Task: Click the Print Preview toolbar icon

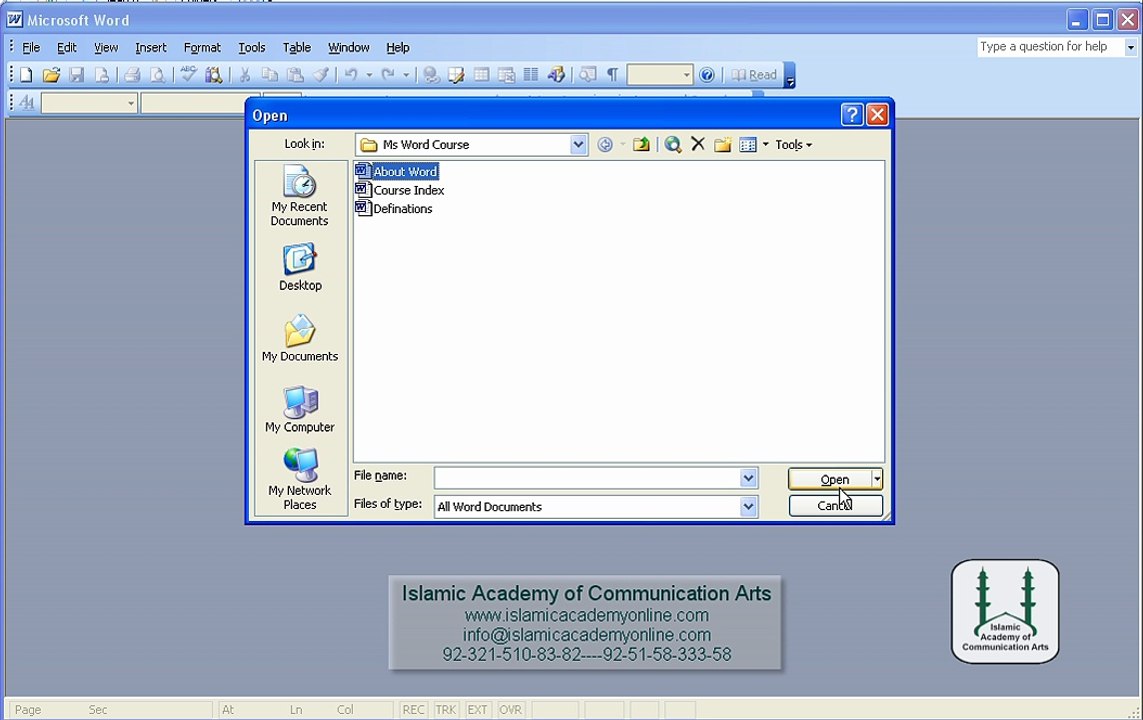Action: (x=157, y=74)
